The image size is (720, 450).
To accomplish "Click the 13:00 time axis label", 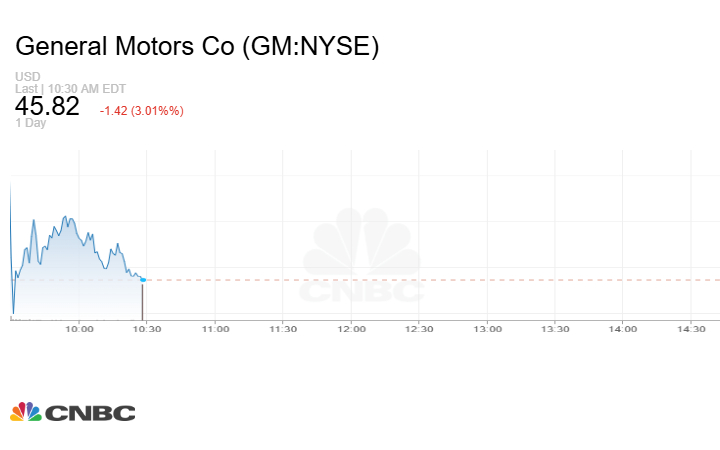I will [487, 328].
